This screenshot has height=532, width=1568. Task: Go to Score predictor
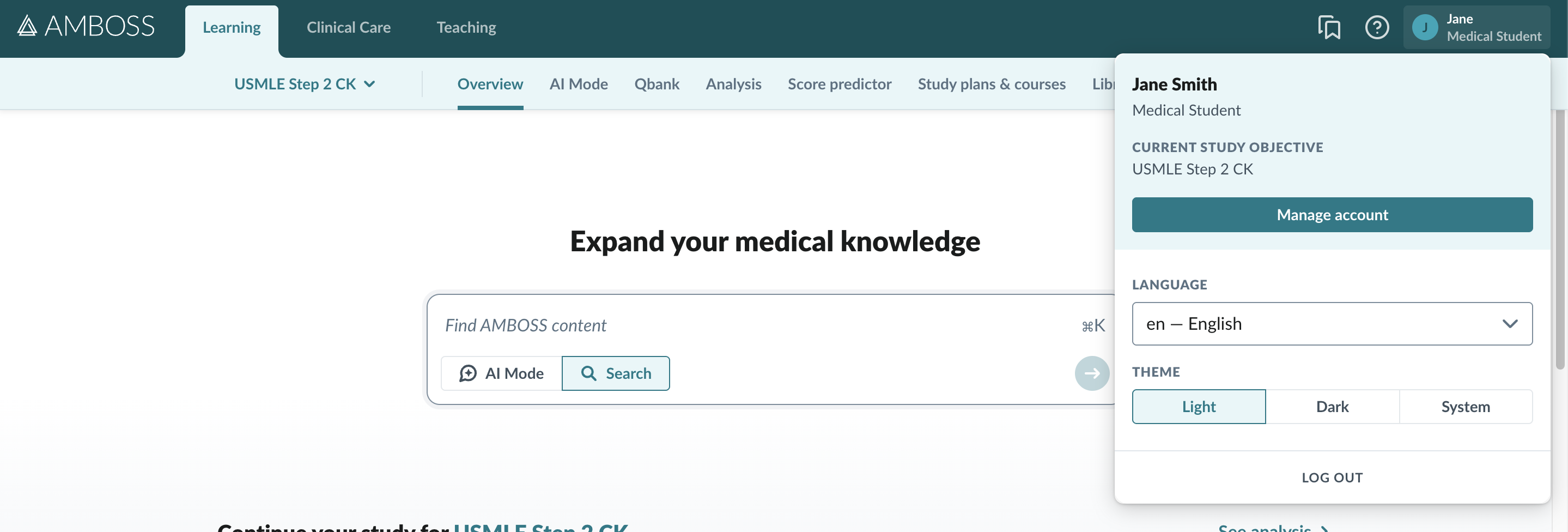839,84
